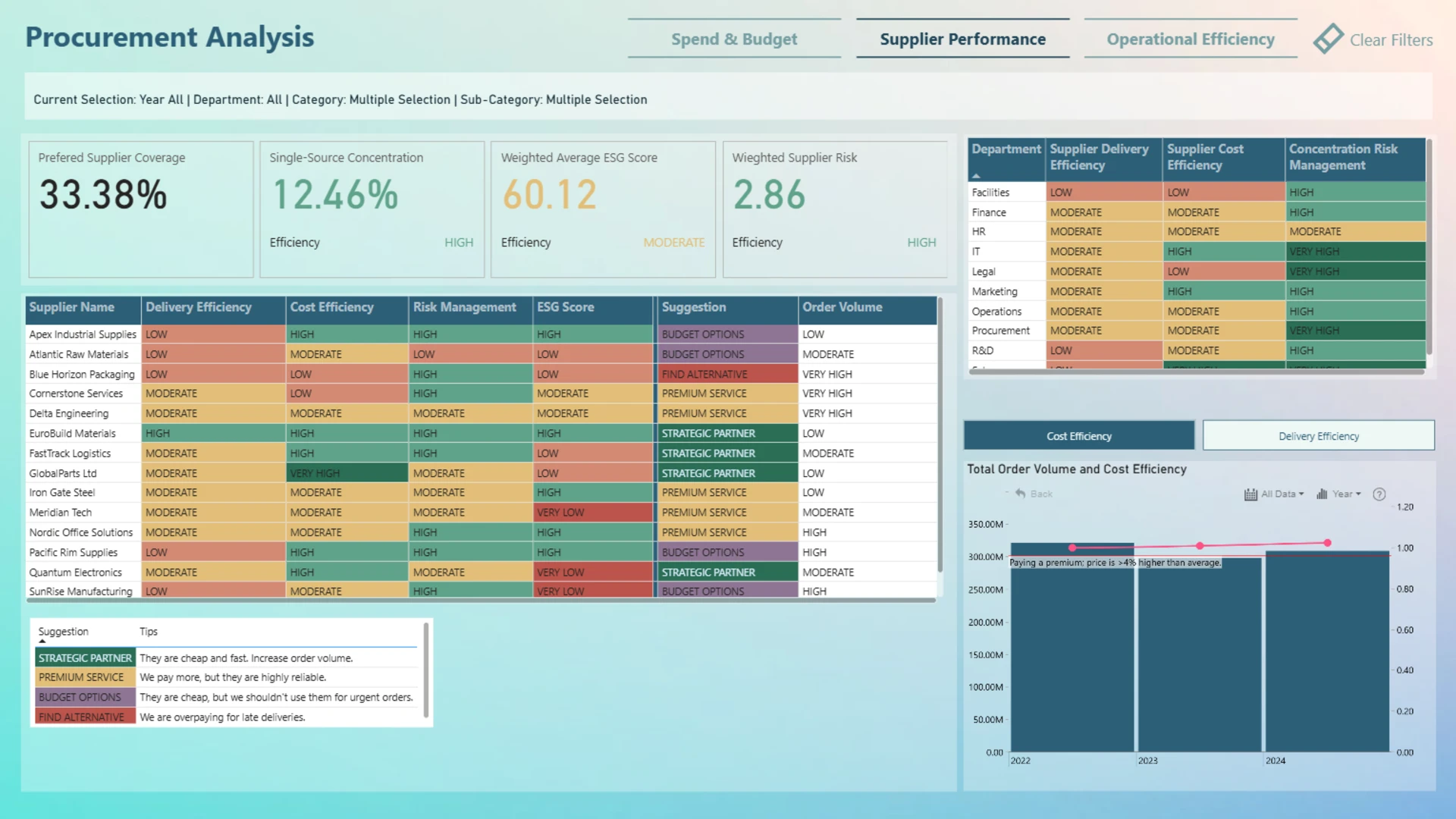
Task: Select the 2023 bar in the chart
Action: [1200, 655]
